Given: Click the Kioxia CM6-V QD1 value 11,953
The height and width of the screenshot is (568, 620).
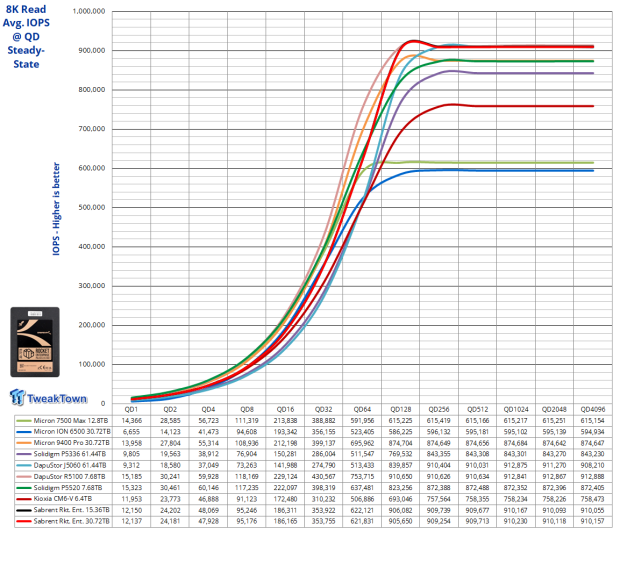Looking at the screenshot, I should point(131,499).
